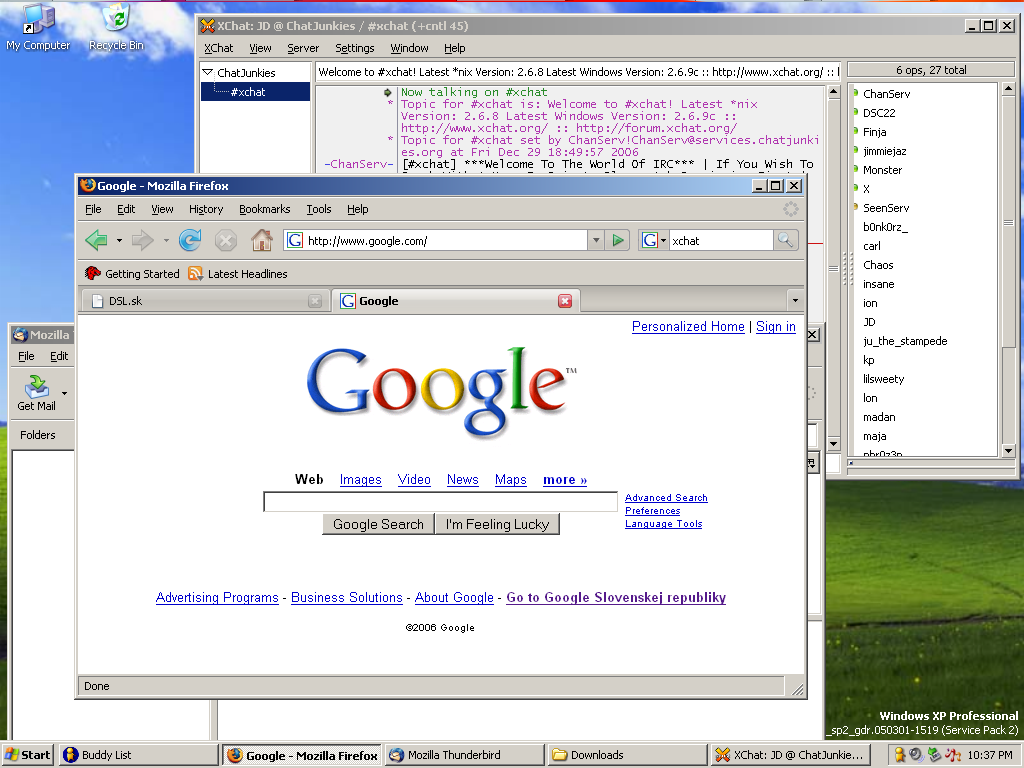Click the Firefox URL address field
The height and width of the screenshot is (768, 1024).
coord(445,240)
